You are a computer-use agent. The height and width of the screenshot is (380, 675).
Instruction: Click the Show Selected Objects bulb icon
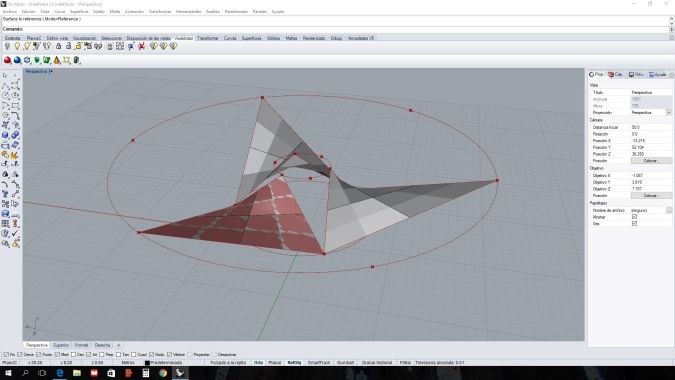tap(27, 46)
